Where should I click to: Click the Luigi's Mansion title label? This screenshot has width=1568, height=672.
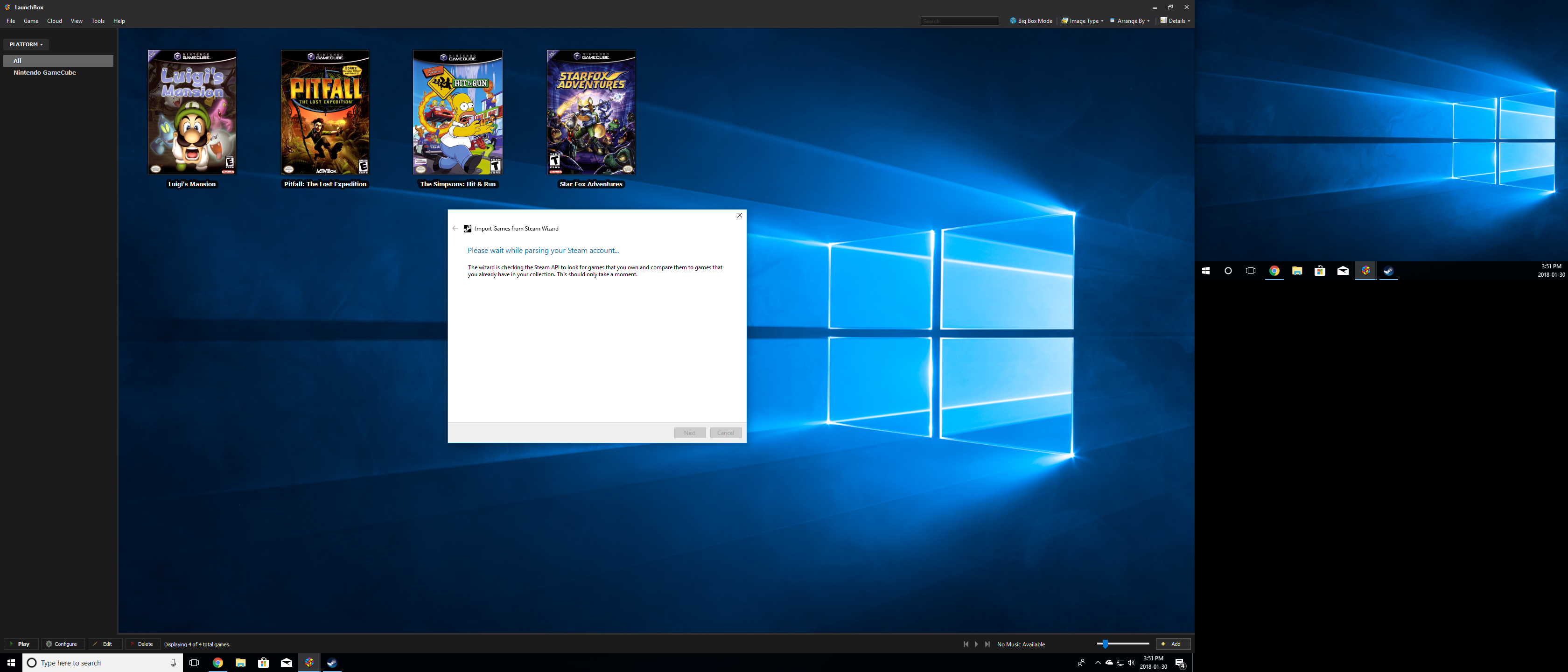[x=192, y=184]
